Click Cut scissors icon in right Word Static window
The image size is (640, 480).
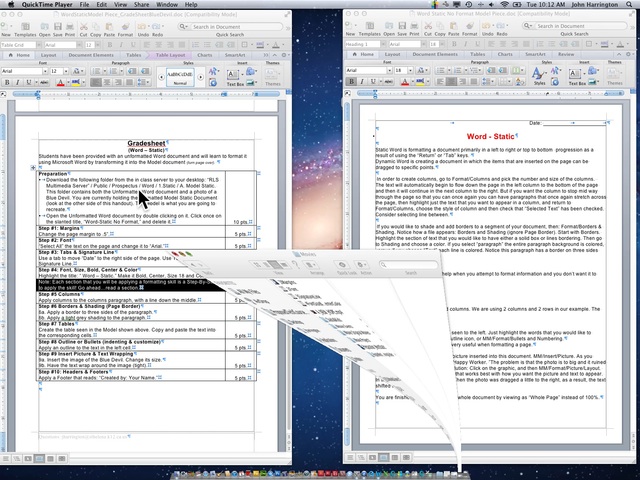[x=428, y=26]
